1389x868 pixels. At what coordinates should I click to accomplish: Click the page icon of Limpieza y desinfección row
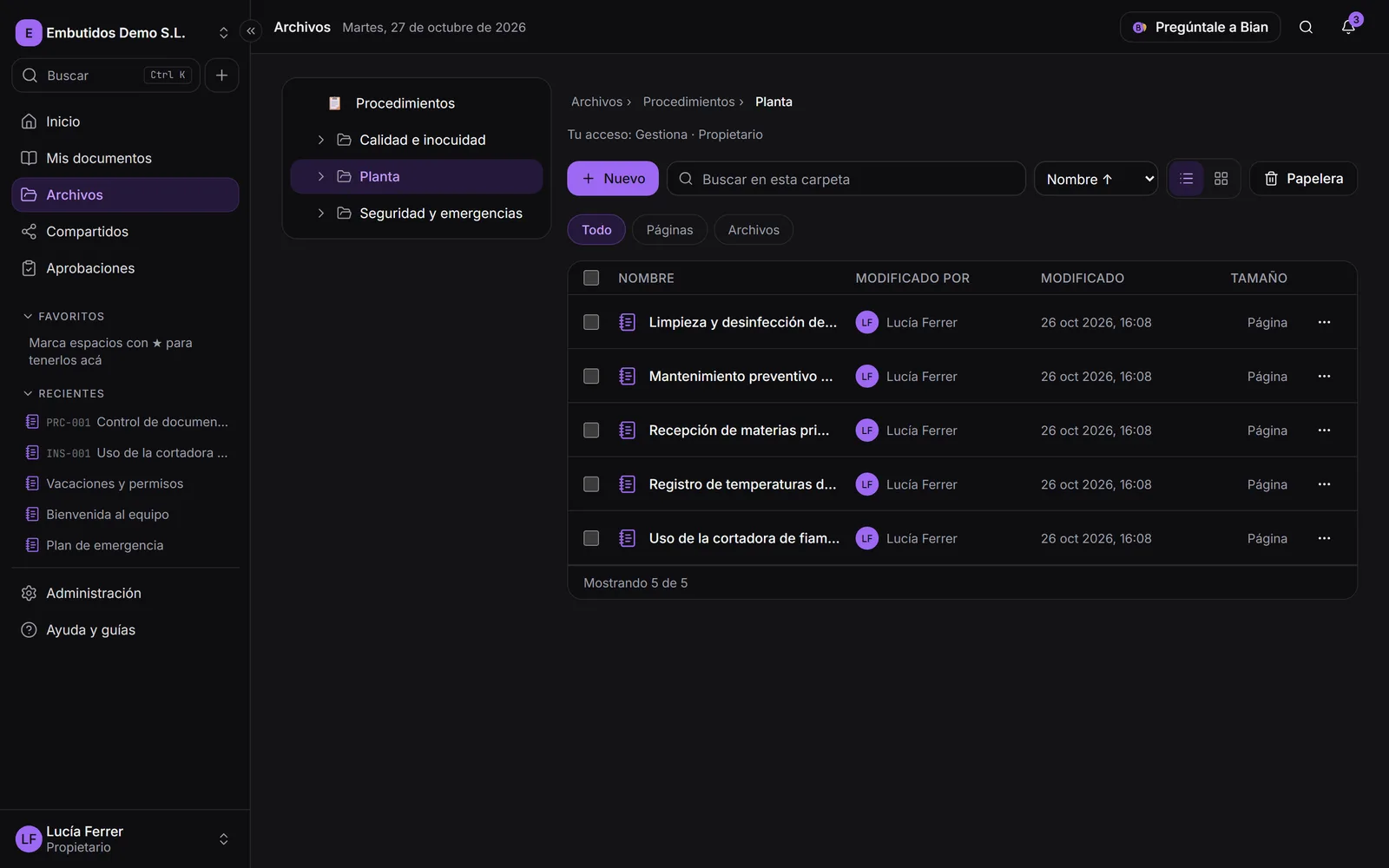(x=627, y=322)
